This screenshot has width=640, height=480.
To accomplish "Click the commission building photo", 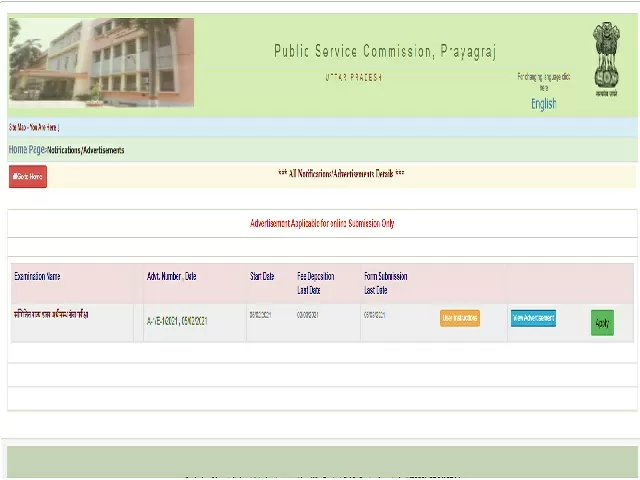I will pyautogui.click(x=101, y=62).
